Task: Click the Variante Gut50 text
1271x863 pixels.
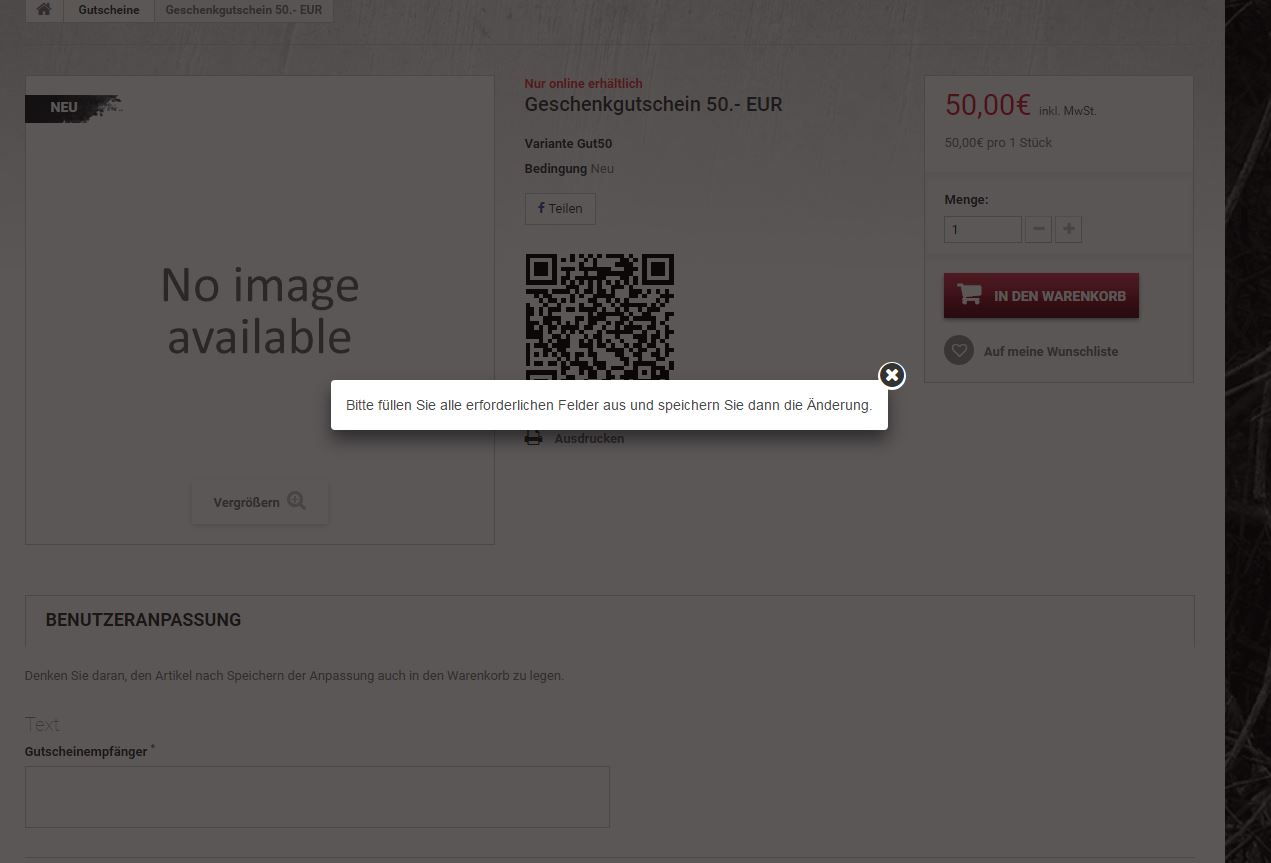Action: [568, 144]
